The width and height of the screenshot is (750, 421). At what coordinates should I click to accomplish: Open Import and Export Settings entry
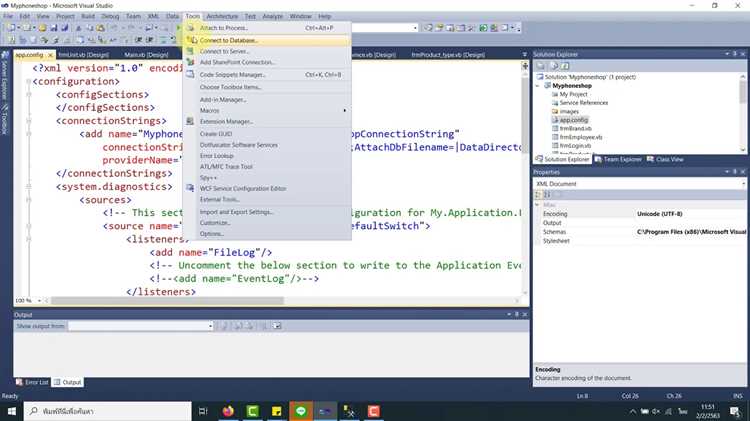[x=267, y=212]
